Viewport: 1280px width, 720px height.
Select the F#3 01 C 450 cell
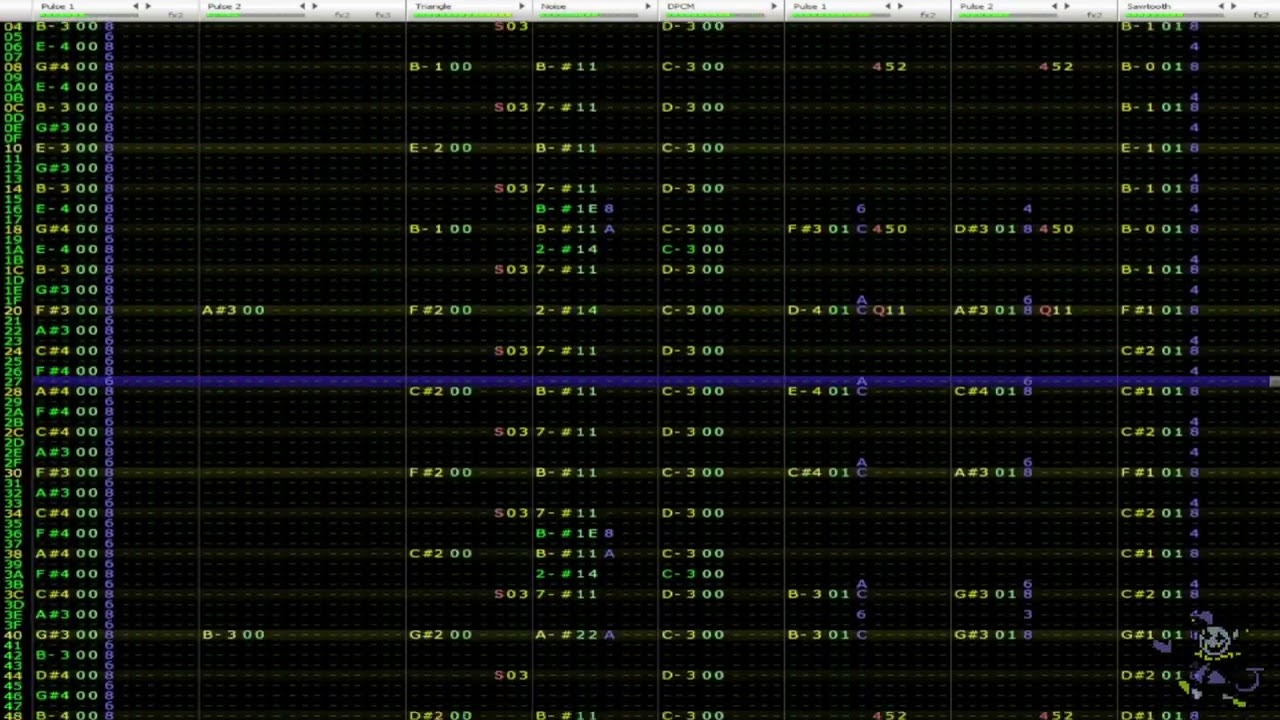(x=848, y=229)
